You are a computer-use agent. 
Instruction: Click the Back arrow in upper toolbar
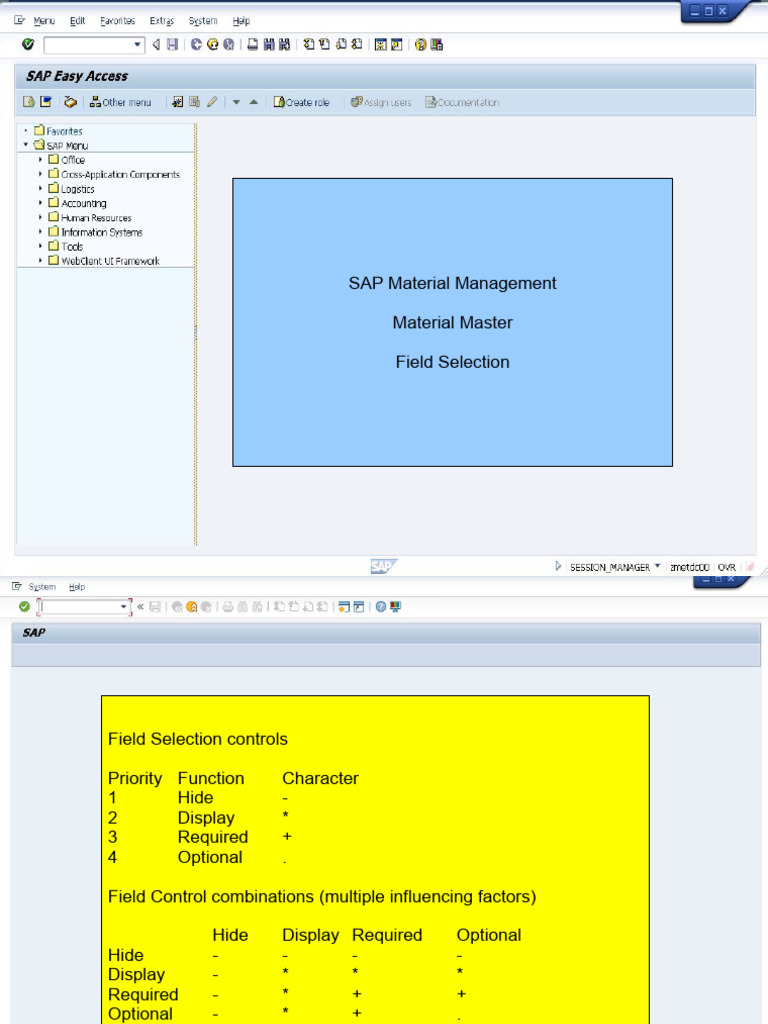(156, 44)
